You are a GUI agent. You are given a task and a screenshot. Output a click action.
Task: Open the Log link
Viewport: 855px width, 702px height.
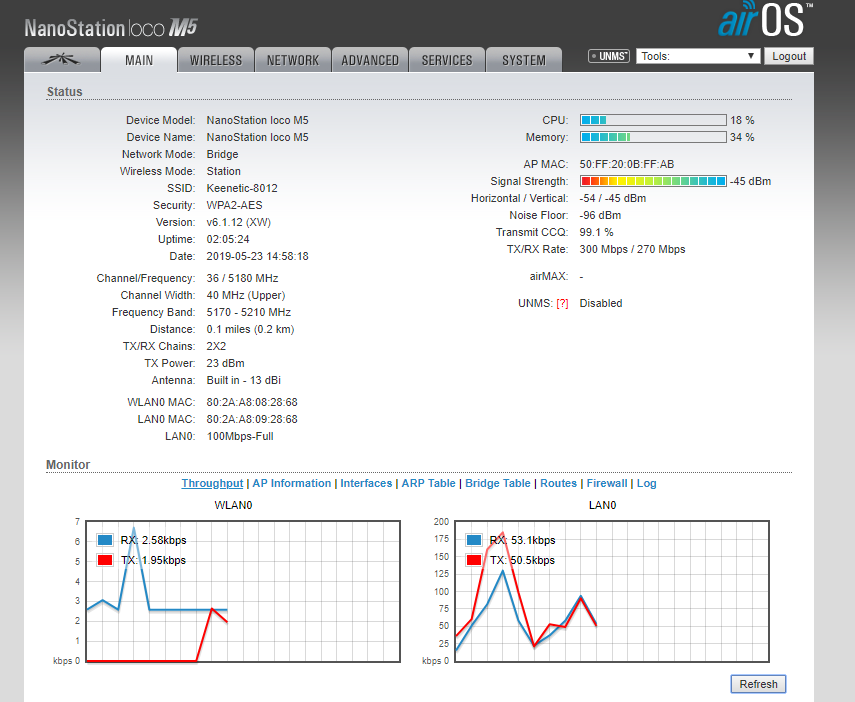coord(647,483)
